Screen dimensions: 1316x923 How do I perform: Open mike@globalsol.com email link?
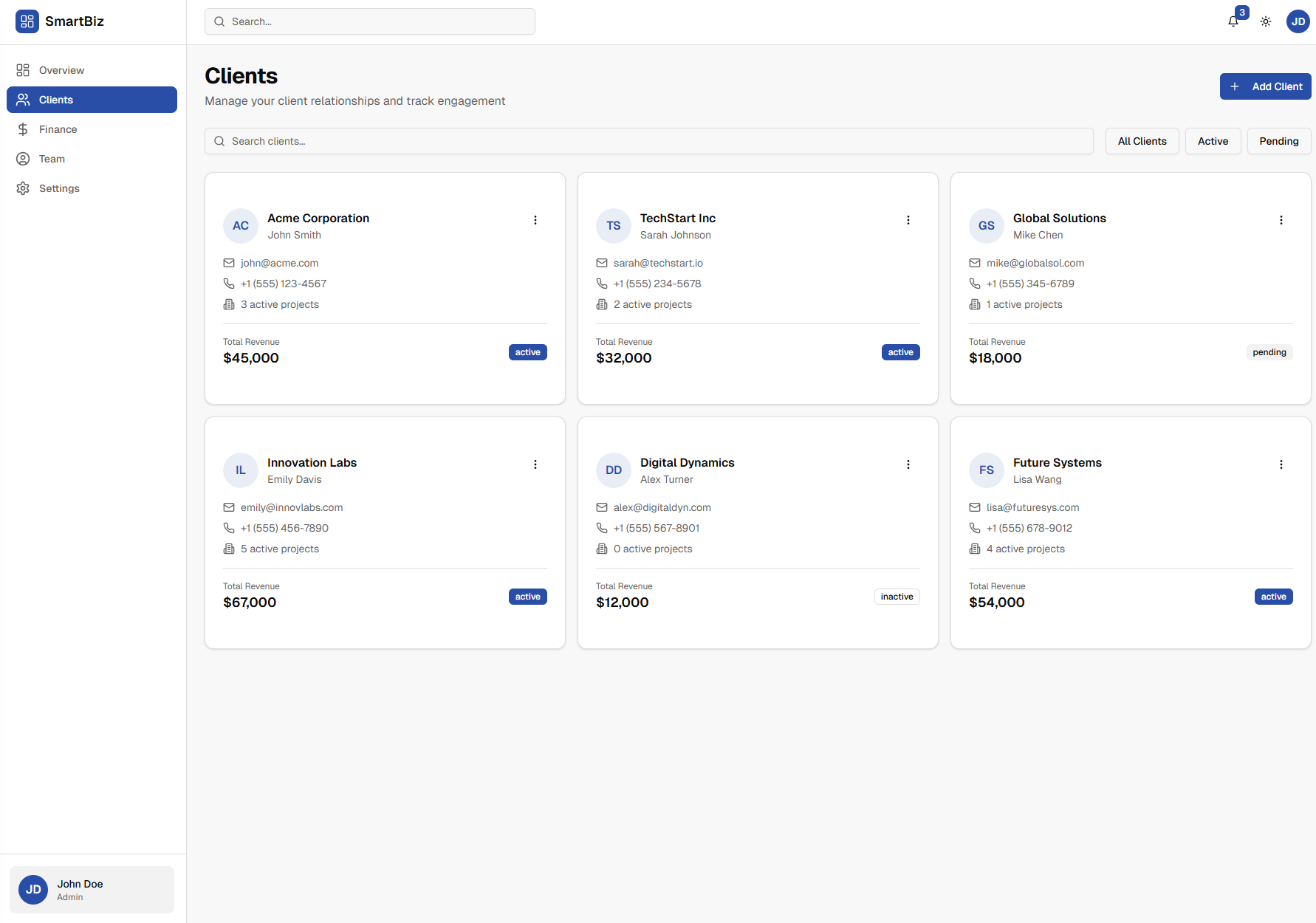pyautogui.click(x=1035, y=263)
